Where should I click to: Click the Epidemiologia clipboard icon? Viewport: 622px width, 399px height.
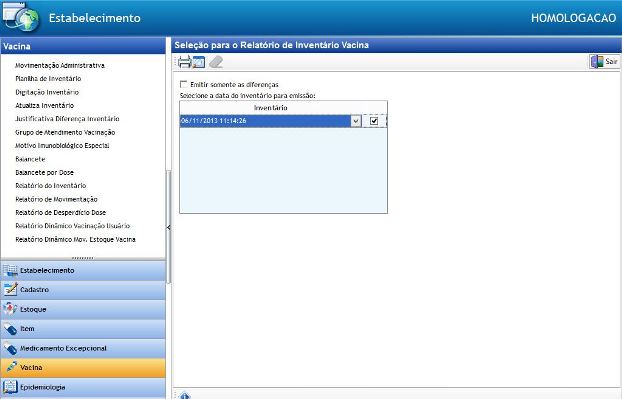pos(10,387)
